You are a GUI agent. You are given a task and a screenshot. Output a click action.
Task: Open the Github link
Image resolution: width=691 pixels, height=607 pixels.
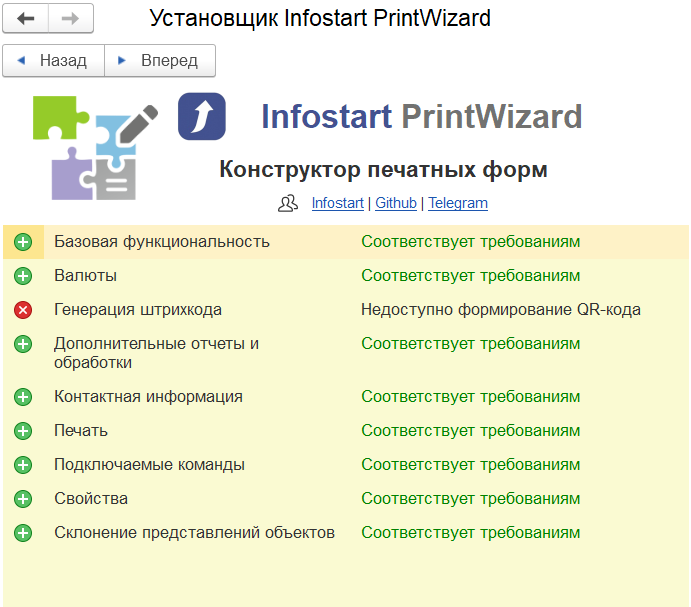tap(396, 203)
